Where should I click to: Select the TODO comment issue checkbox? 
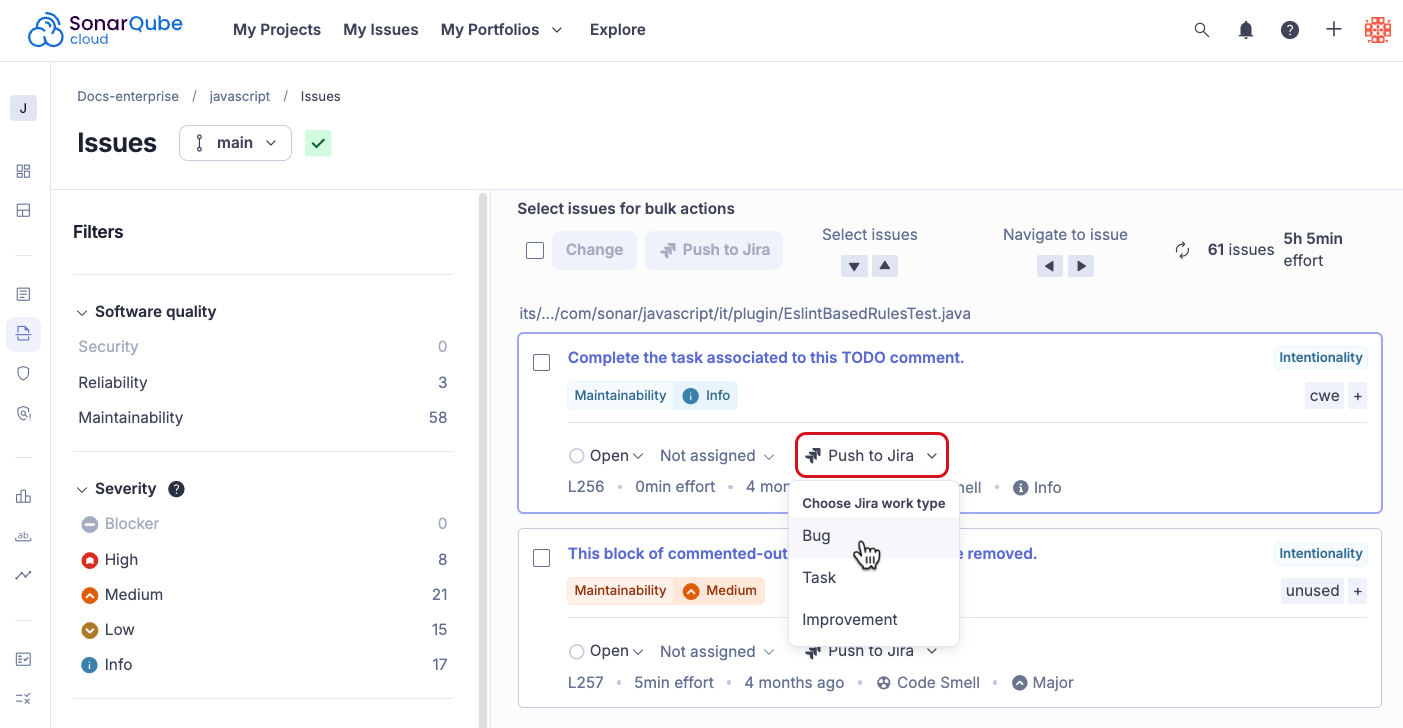pos(541,362)
